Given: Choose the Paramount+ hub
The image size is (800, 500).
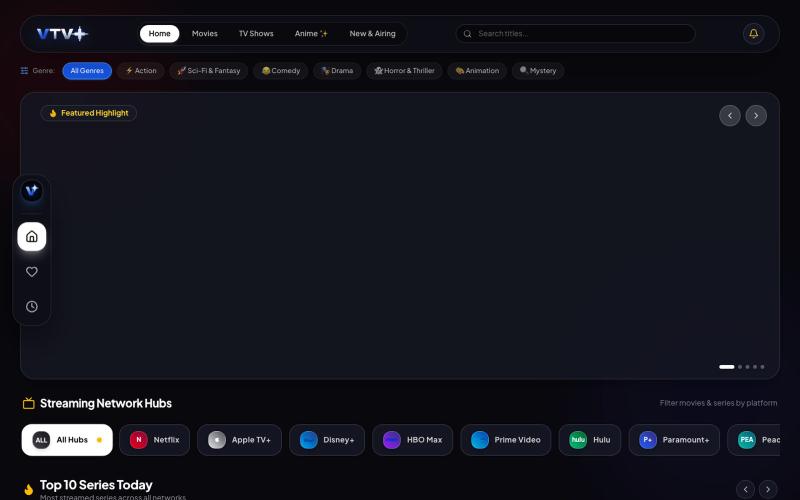Looking at the screenshot, I should click(674, 440).
